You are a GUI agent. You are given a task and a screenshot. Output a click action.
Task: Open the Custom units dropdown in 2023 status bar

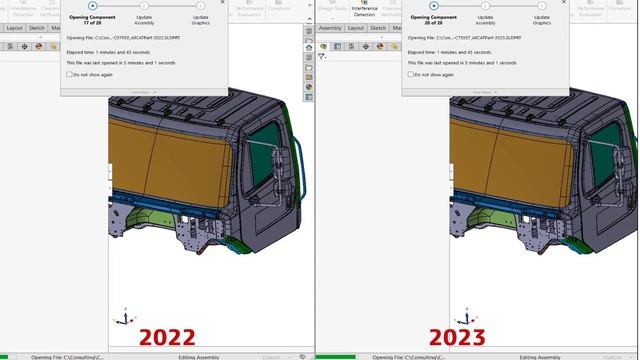coord(617,357)
